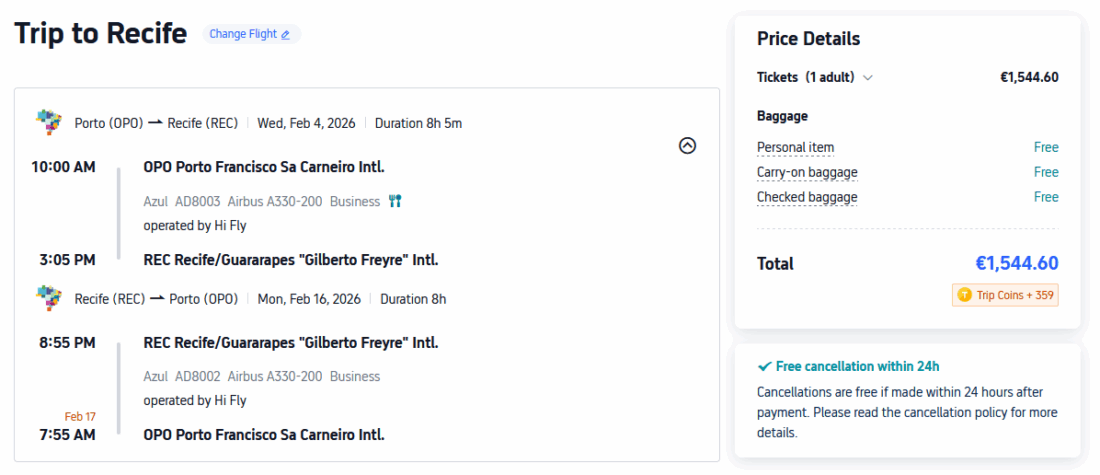Click the Carry-on baggage link
This screenshot has height=475, width=1100.
pos(807,172)
